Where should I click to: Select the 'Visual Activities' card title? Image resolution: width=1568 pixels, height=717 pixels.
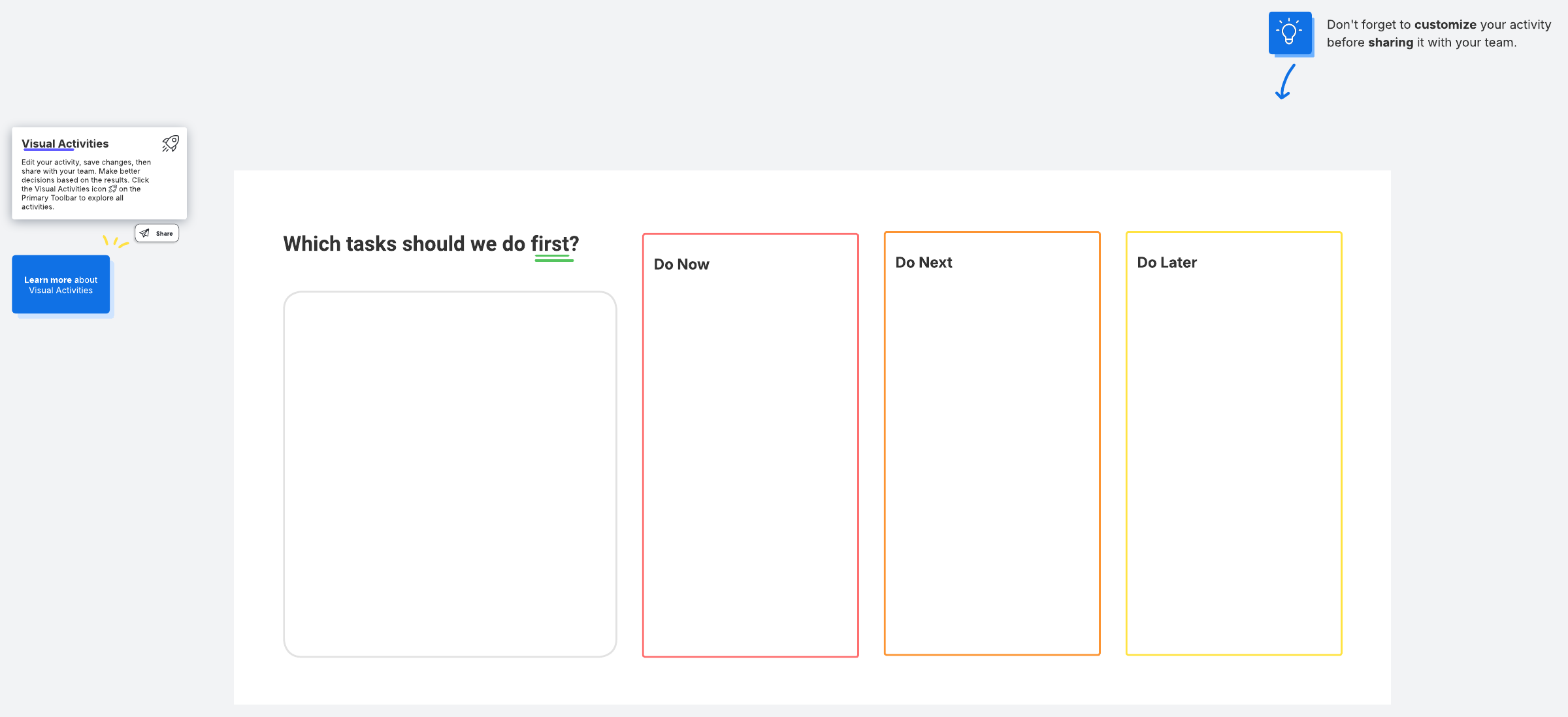click(65, 144)
